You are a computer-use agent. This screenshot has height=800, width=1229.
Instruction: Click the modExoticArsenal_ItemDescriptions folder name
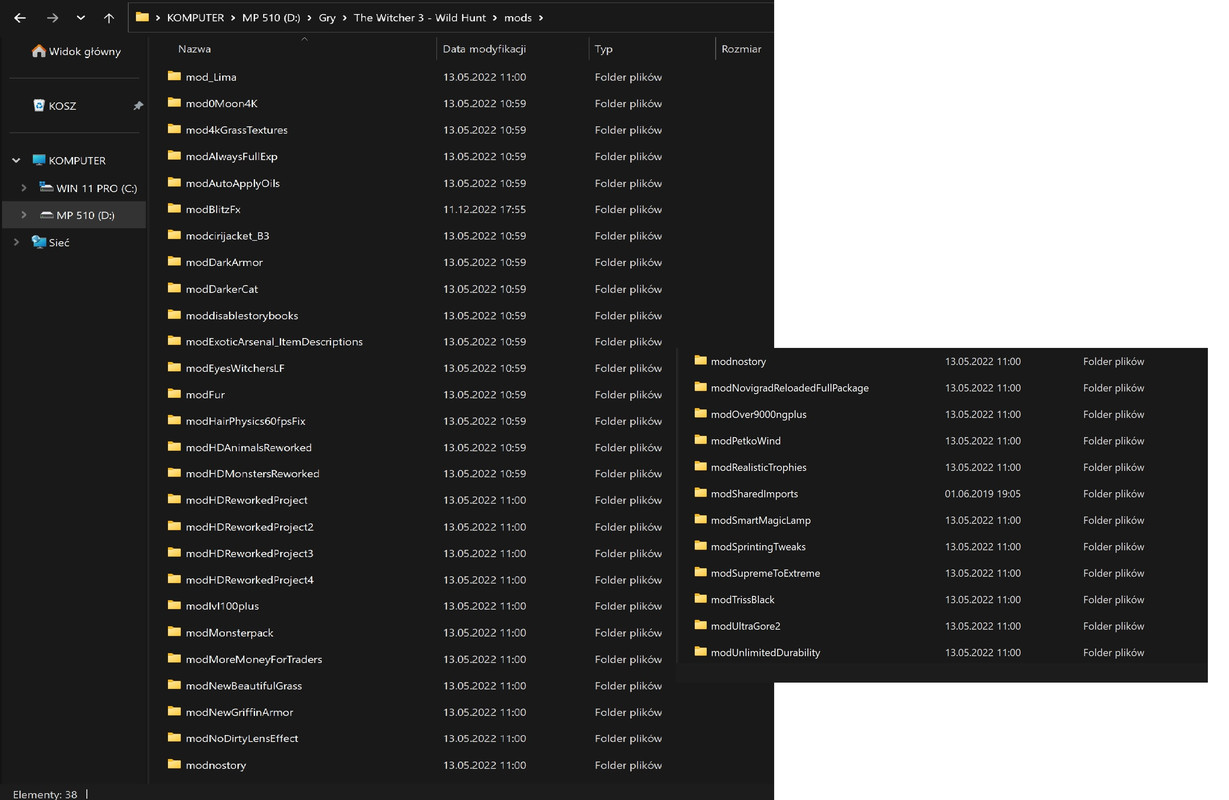click(x=274, y=342)
